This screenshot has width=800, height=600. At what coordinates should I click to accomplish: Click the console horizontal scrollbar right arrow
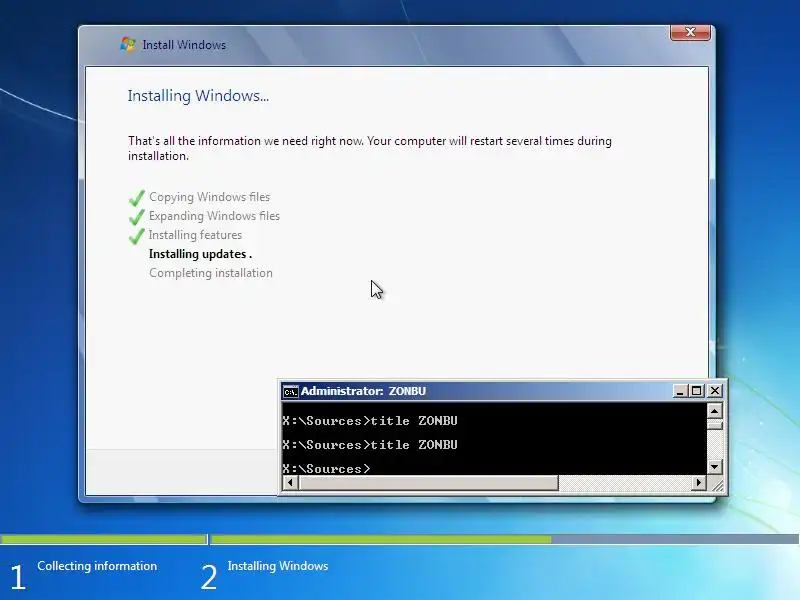tap(698, 483)
